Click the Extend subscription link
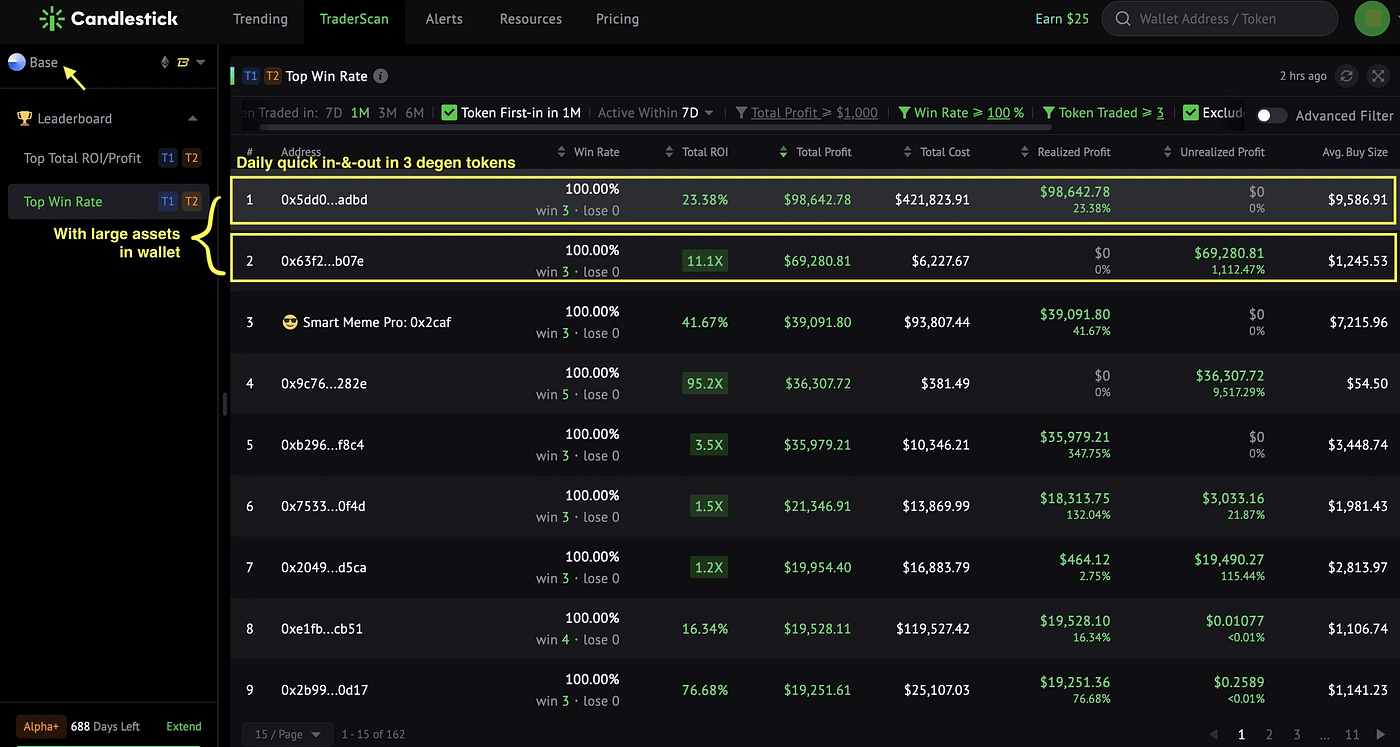The height and width of the screenshot is (747, 1400). [184, 727]
